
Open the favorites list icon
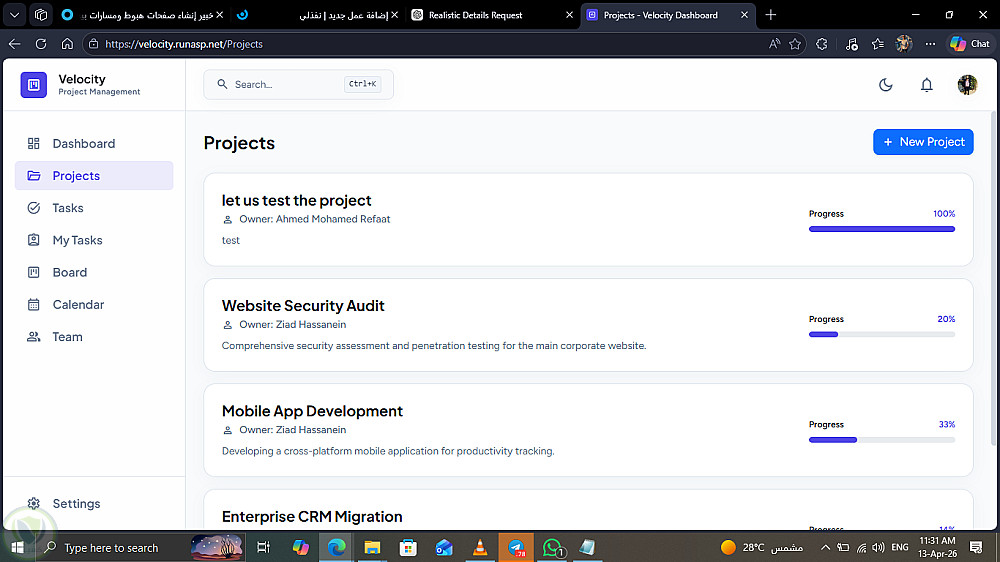[878, 44]
